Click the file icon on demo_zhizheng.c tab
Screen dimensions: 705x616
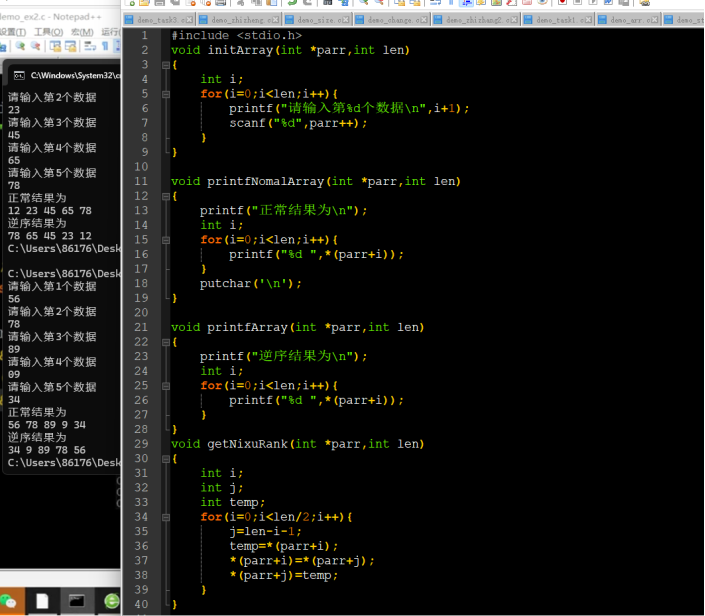click(x=203, y=20)
